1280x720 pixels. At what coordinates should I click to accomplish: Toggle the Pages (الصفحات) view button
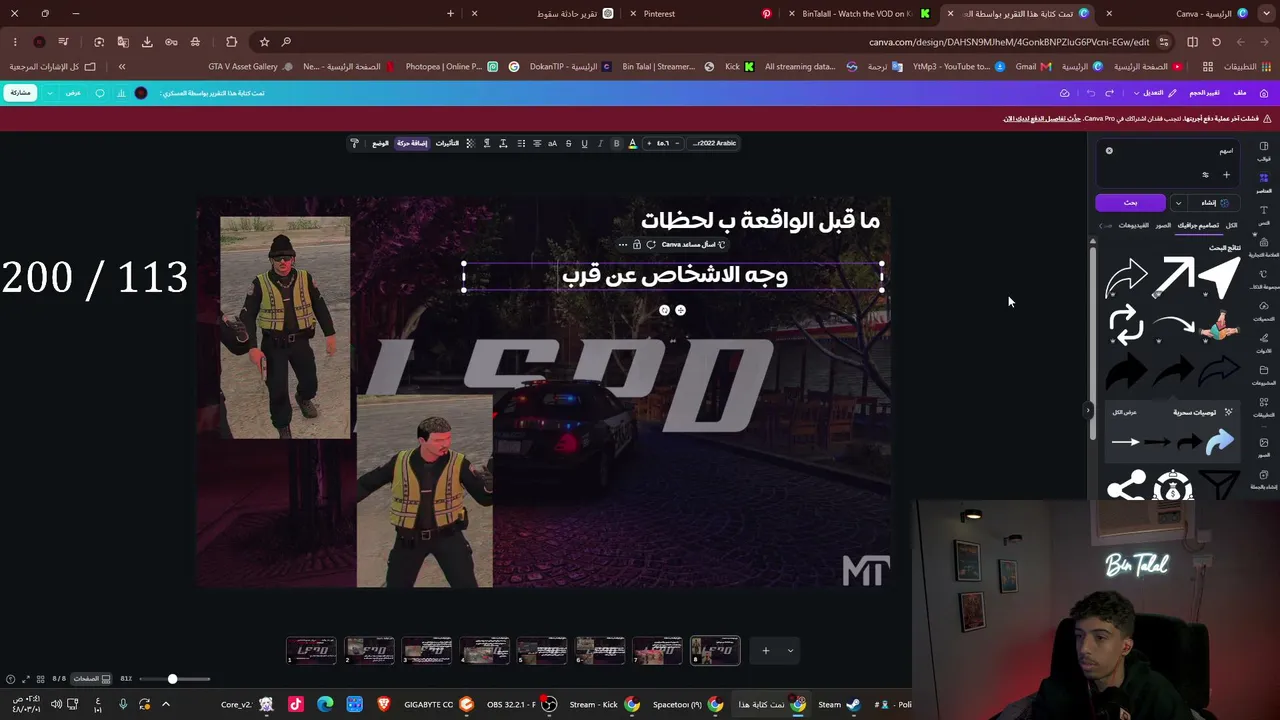[x=91, y=679]
